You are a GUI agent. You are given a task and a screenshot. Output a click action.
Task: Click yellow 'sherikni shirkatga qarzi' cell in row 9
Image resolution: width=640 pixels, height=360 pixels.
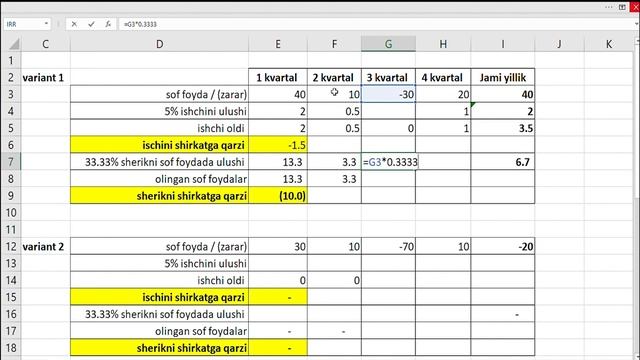[x=159, y=196]
